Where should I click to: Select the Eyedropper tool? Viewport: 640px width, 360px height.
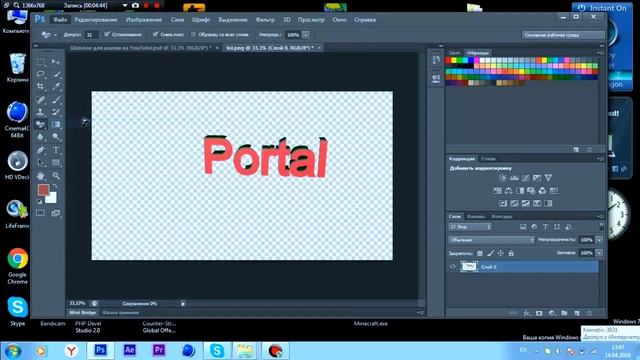pos(56,86)
